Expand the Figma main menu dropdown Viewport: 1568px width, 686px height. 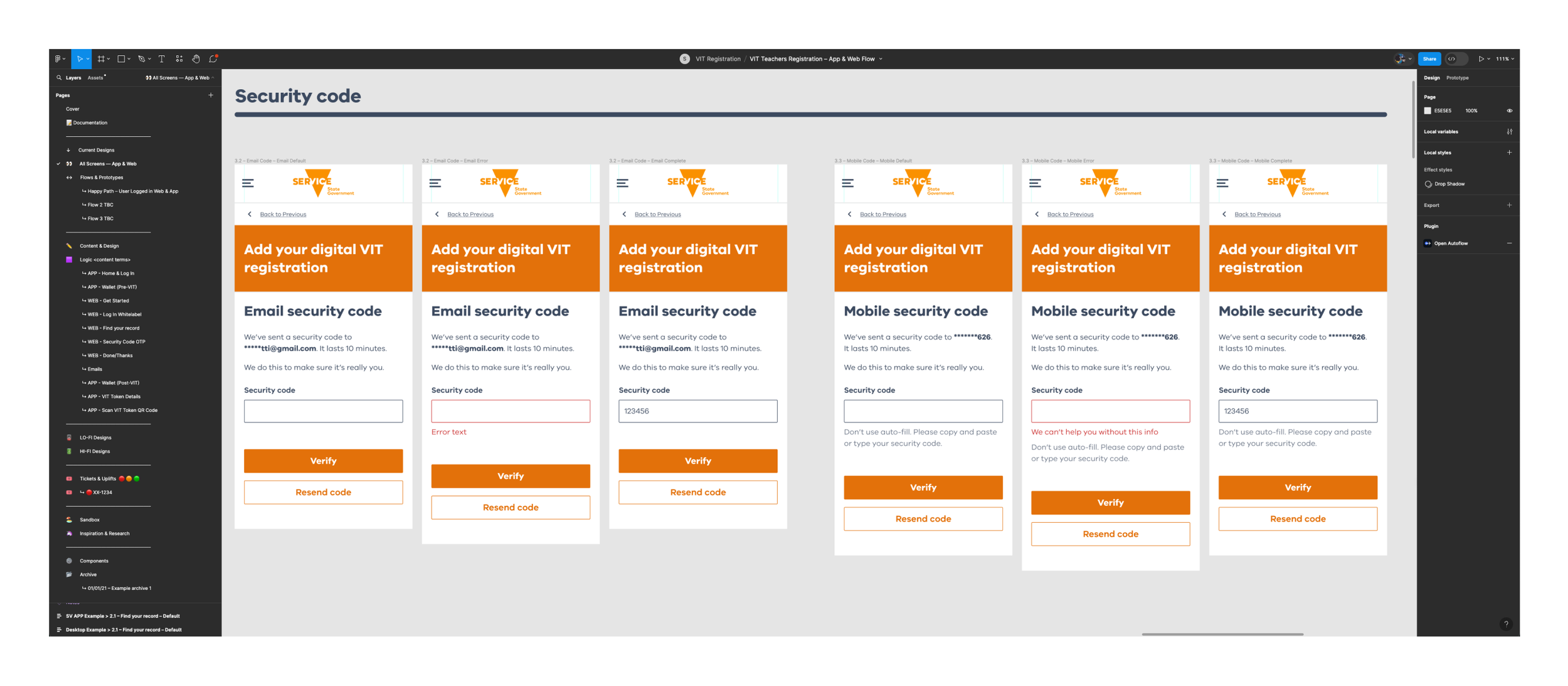click(60, 59)
